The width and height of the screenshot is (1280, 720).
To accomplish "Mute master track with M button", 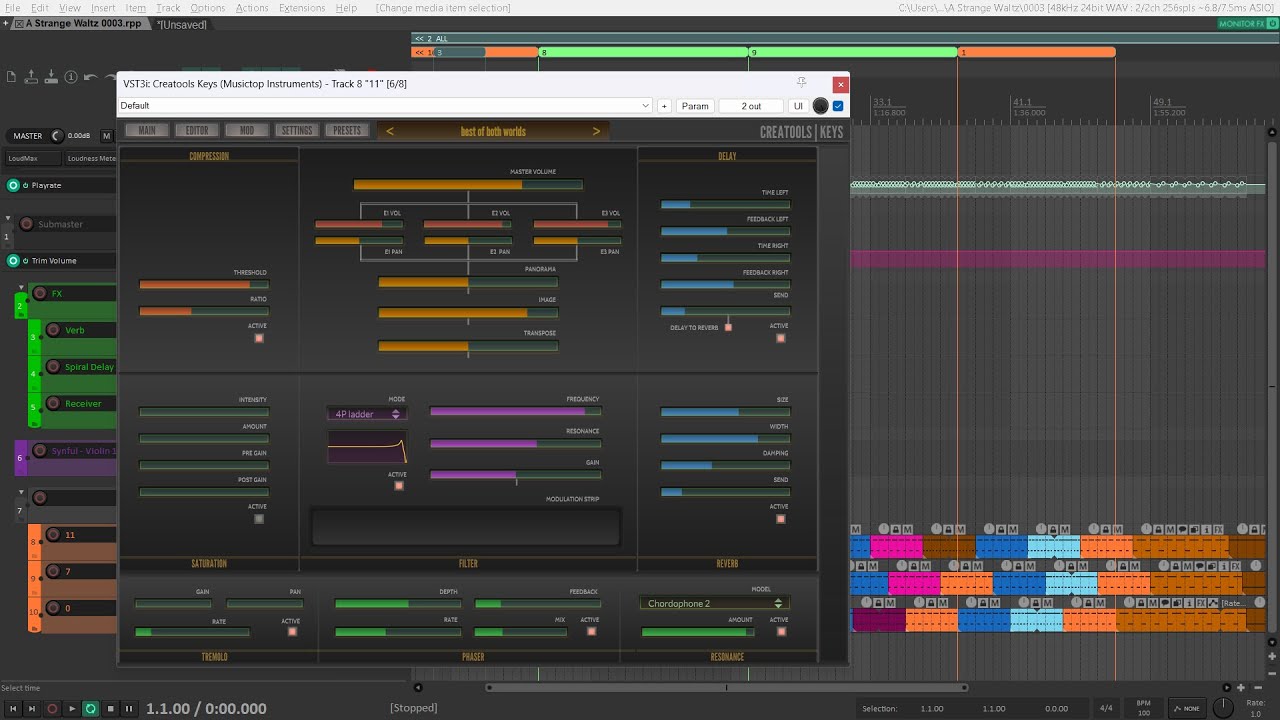I will pyautogui.click(x=106, y=136).
